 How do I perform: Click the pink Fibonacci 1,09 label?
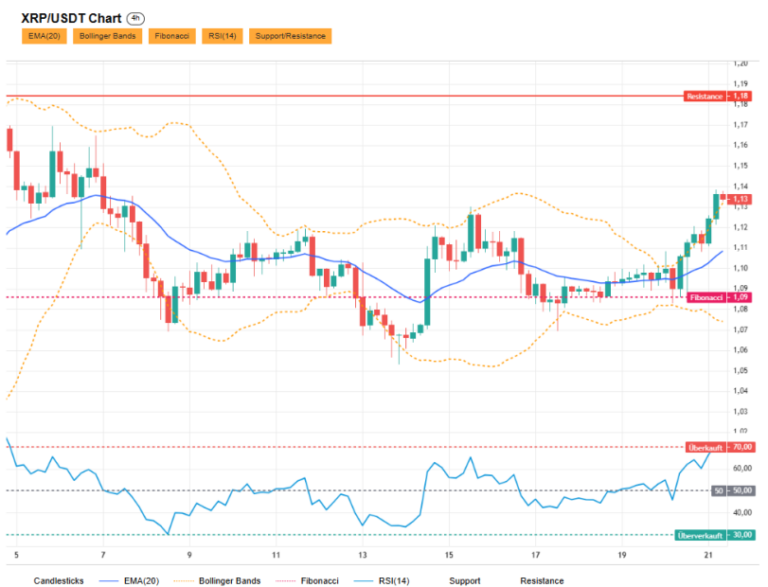click(x=719, y=297)
